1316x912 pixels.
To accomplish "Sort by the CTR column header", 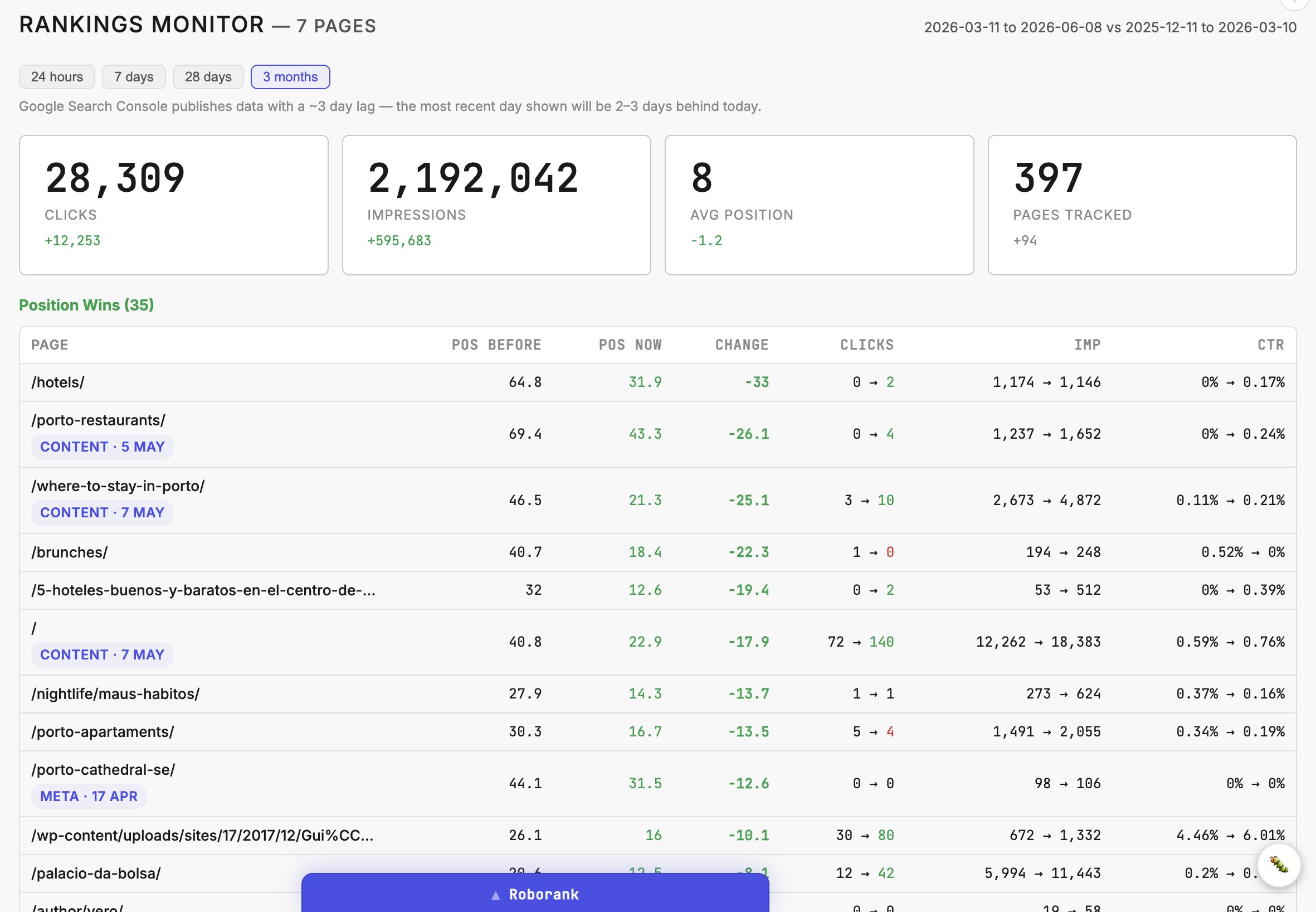I will coord(1271,345).
